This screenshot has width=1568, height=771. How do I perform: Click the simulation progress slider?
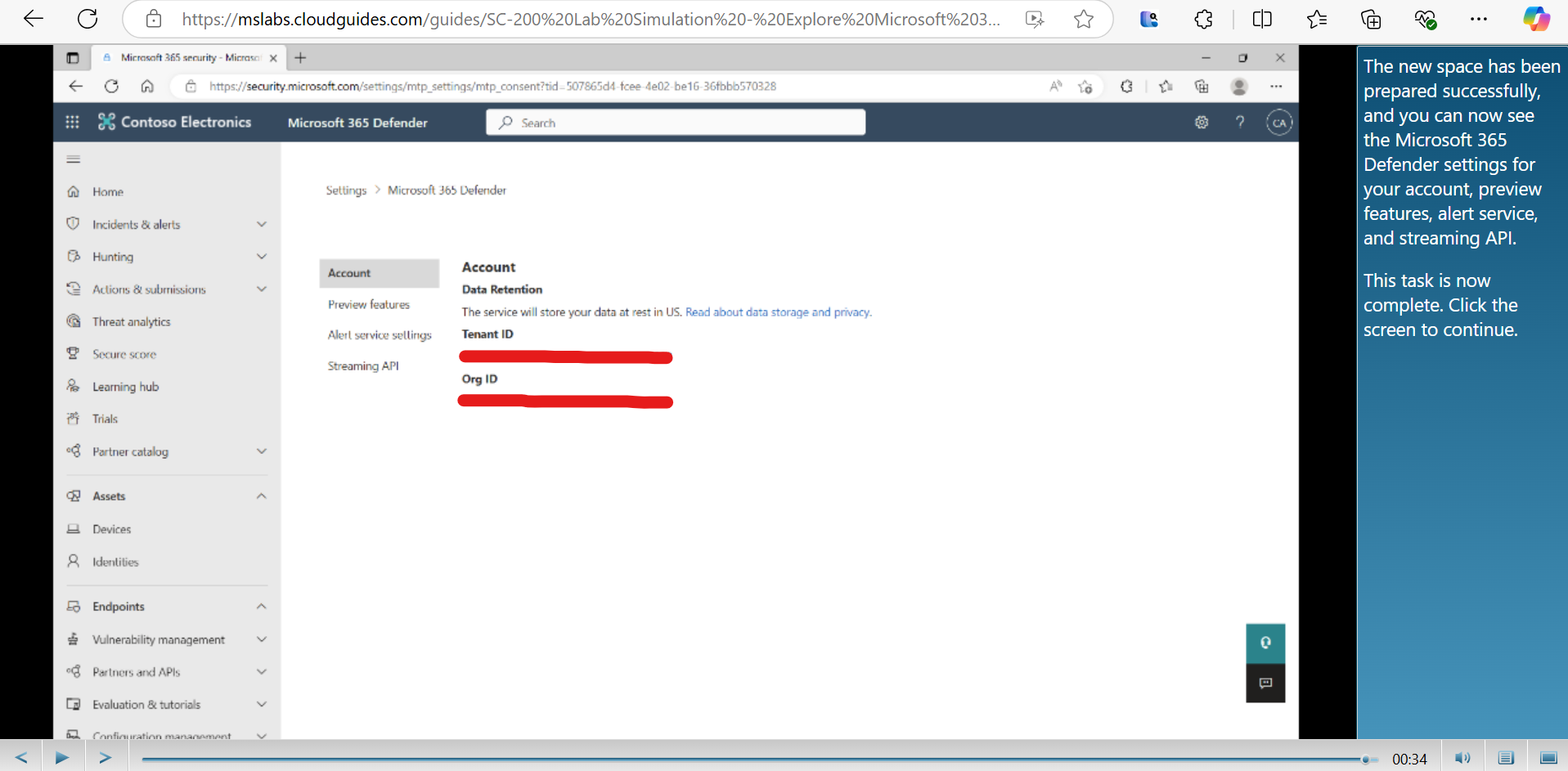[x=759, y=760]
